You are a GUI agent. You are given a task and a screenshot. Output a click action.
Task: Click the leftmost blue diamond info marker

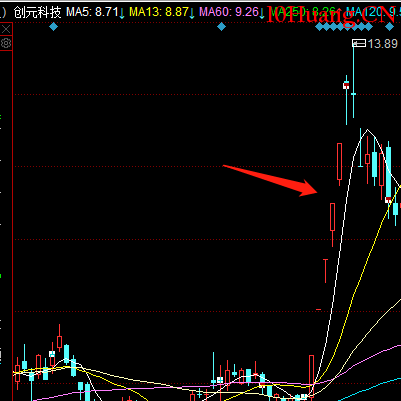(53, 27)
